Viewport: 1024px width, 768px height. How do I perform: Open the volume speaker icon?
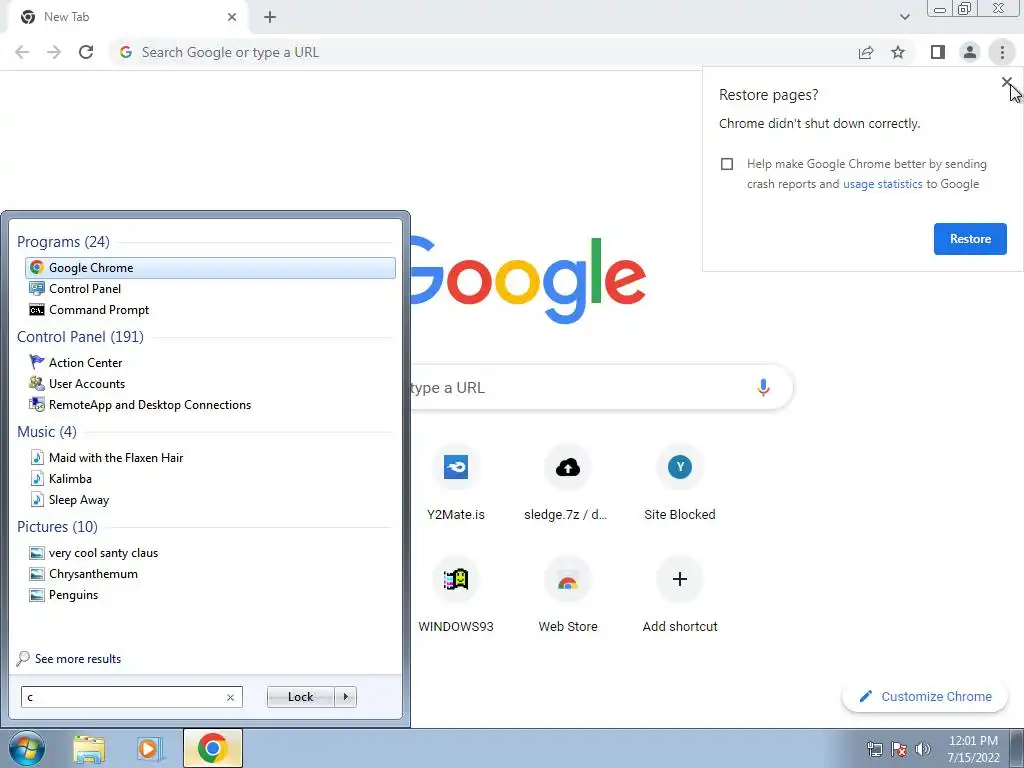click(923, 749)
